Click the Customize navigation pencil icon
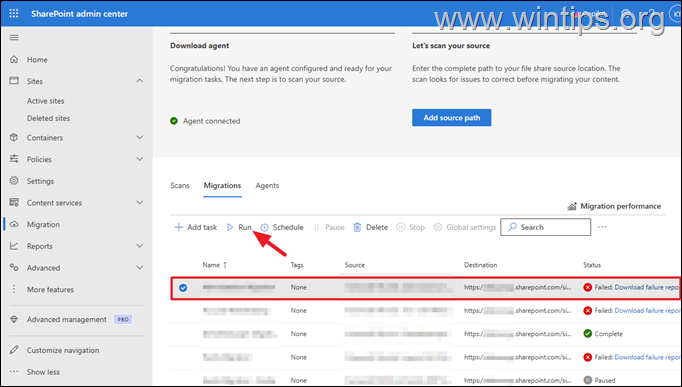Viewport: 682px width, 387px height. click(x=14, y=350)
